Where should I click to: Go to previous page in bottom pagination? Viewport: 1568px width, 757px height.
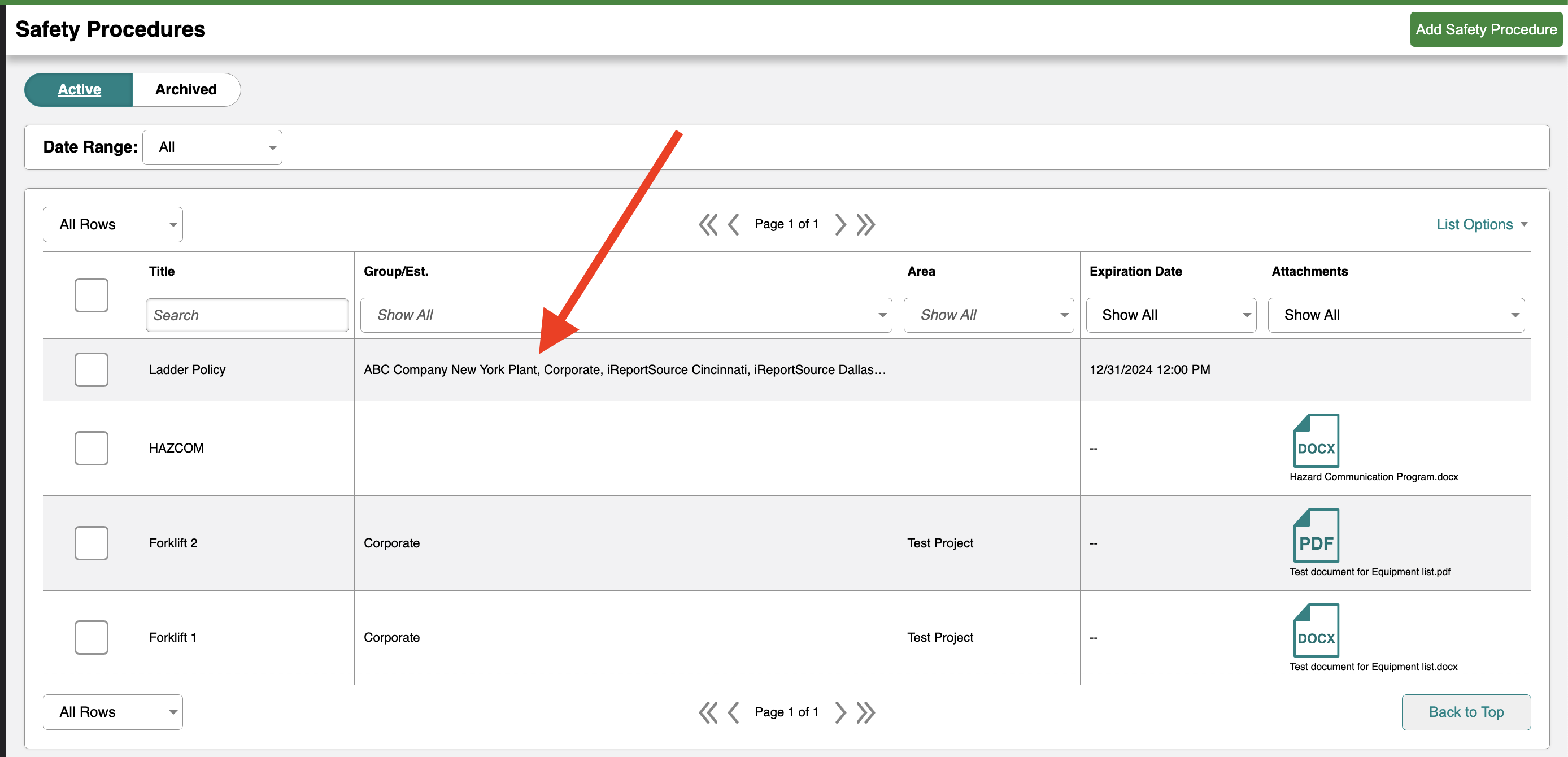(x=734, y=712)
